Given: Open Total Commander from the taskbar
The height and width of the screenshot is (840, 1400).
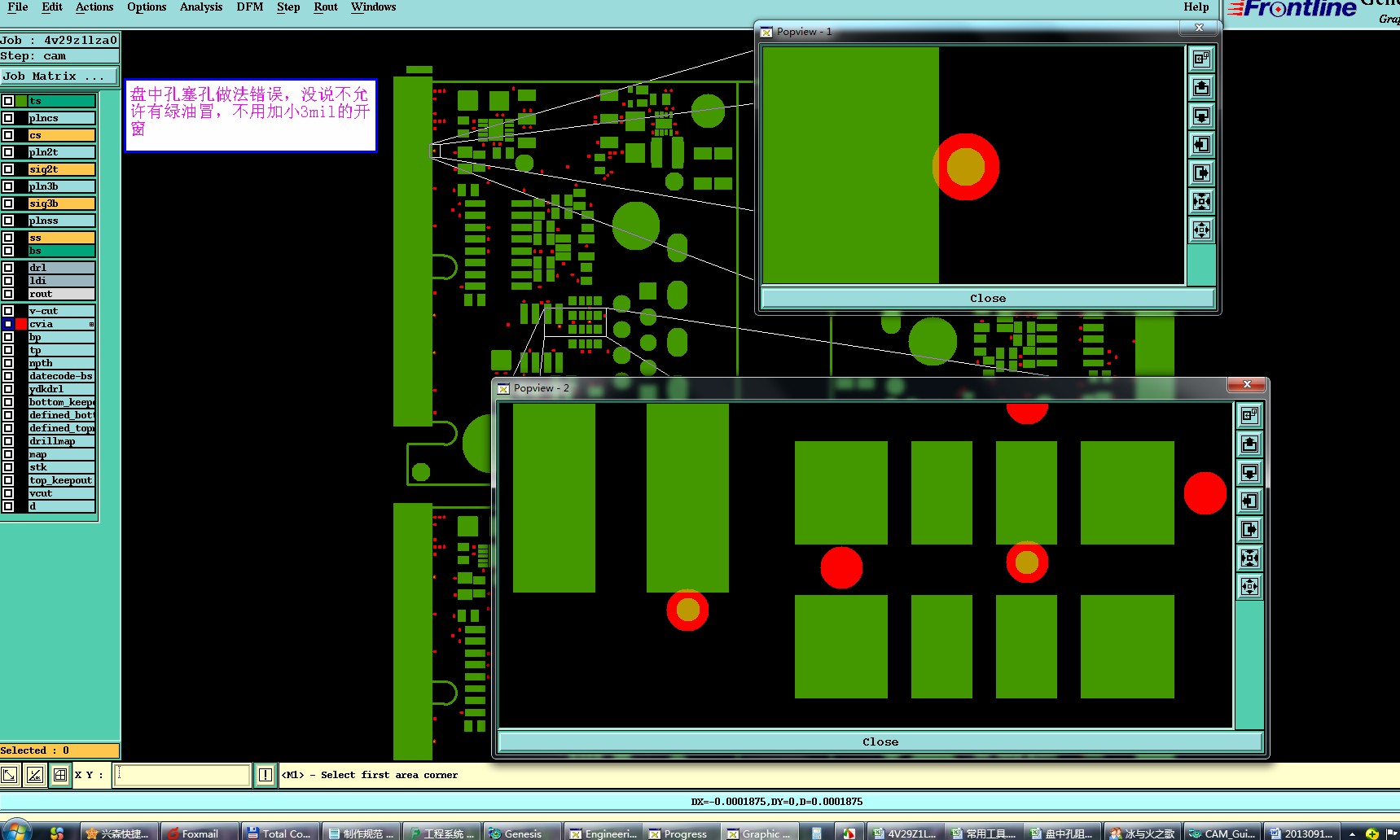Looking at the screenshot, I should 280,833.
